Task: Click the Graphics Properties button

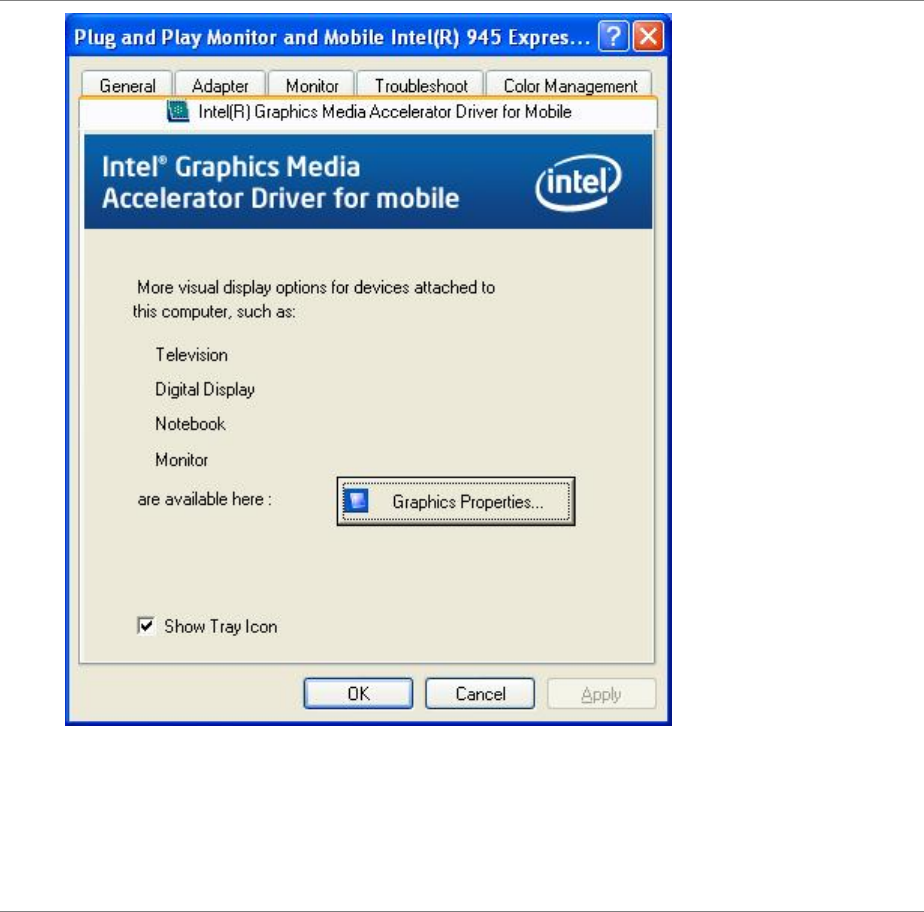Action: coord(456,501)
